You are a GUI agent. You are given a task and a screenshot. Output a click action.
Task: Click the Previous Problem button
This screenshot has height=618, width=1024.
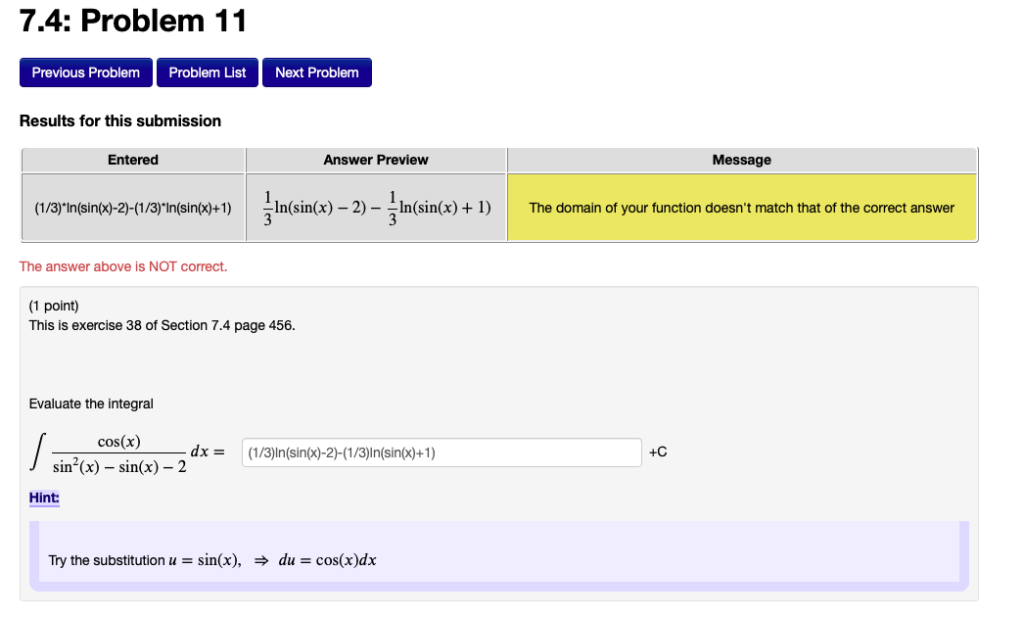[85, 72]
